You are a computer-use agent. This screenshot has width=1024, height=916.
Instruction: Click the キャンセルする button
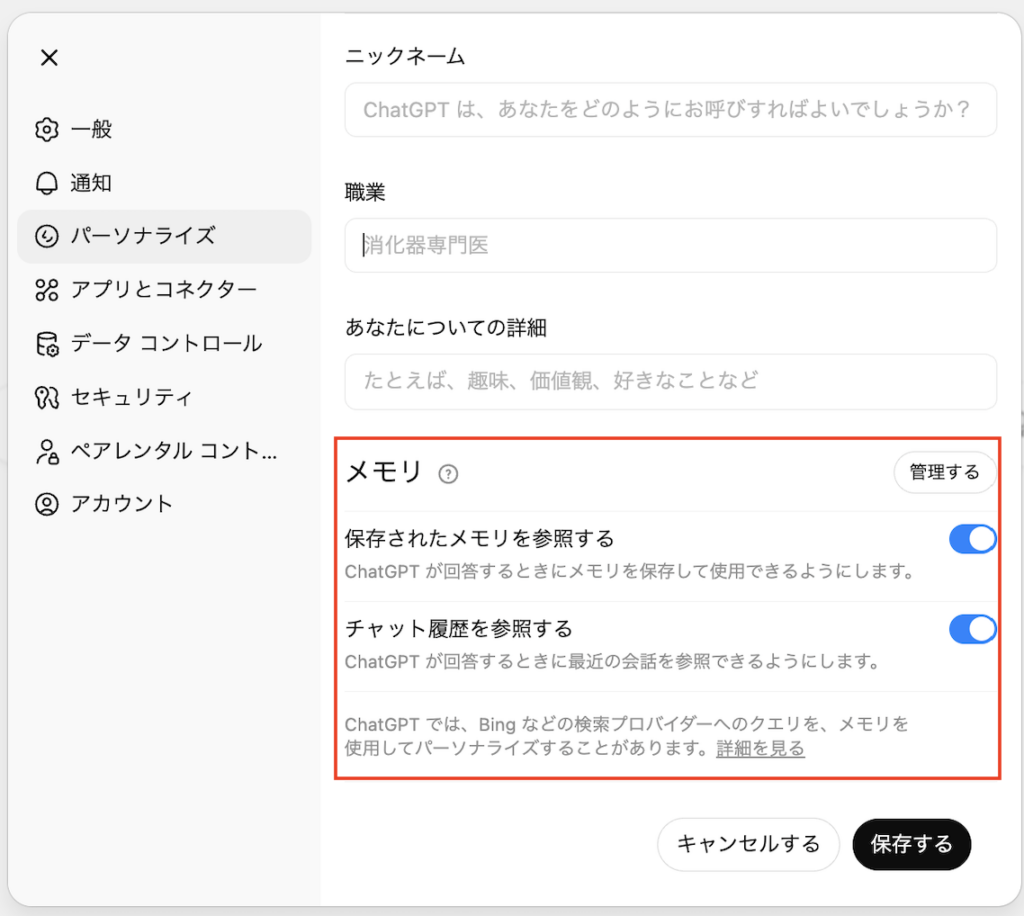click(x=748, y=844)
